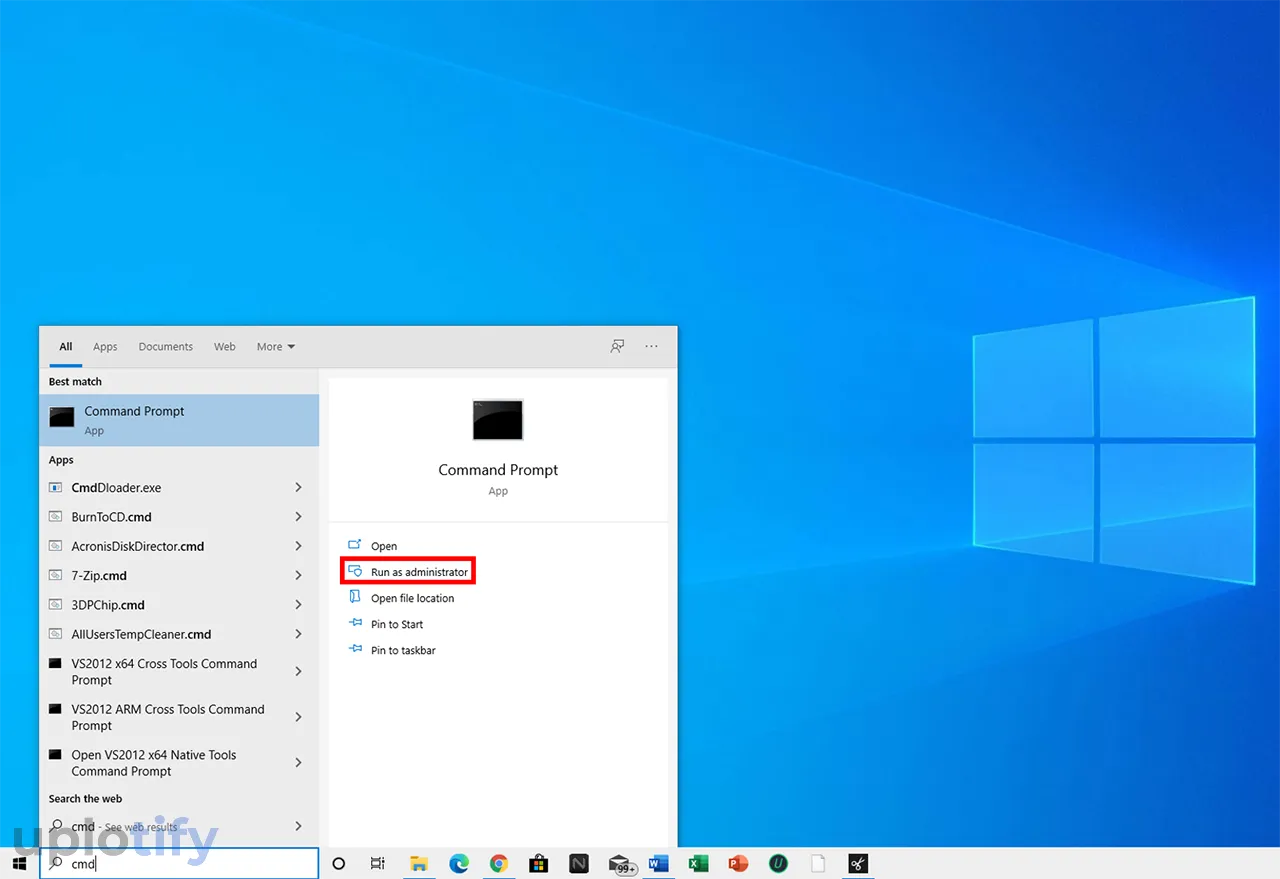Select VS2012 ARM Cross Tools Command Prompt

pyautogui.click(x=168, y=717)
